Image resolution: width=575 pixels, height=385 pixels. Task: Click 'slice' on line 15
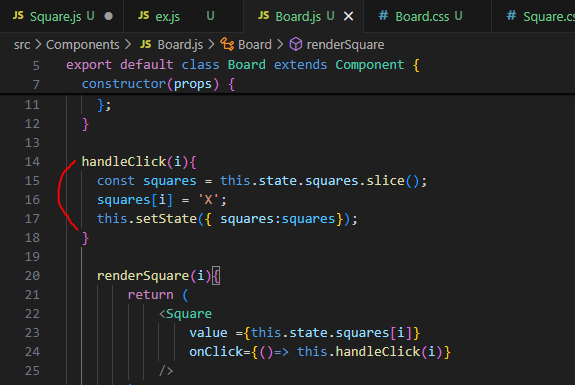tap(385, 181)
